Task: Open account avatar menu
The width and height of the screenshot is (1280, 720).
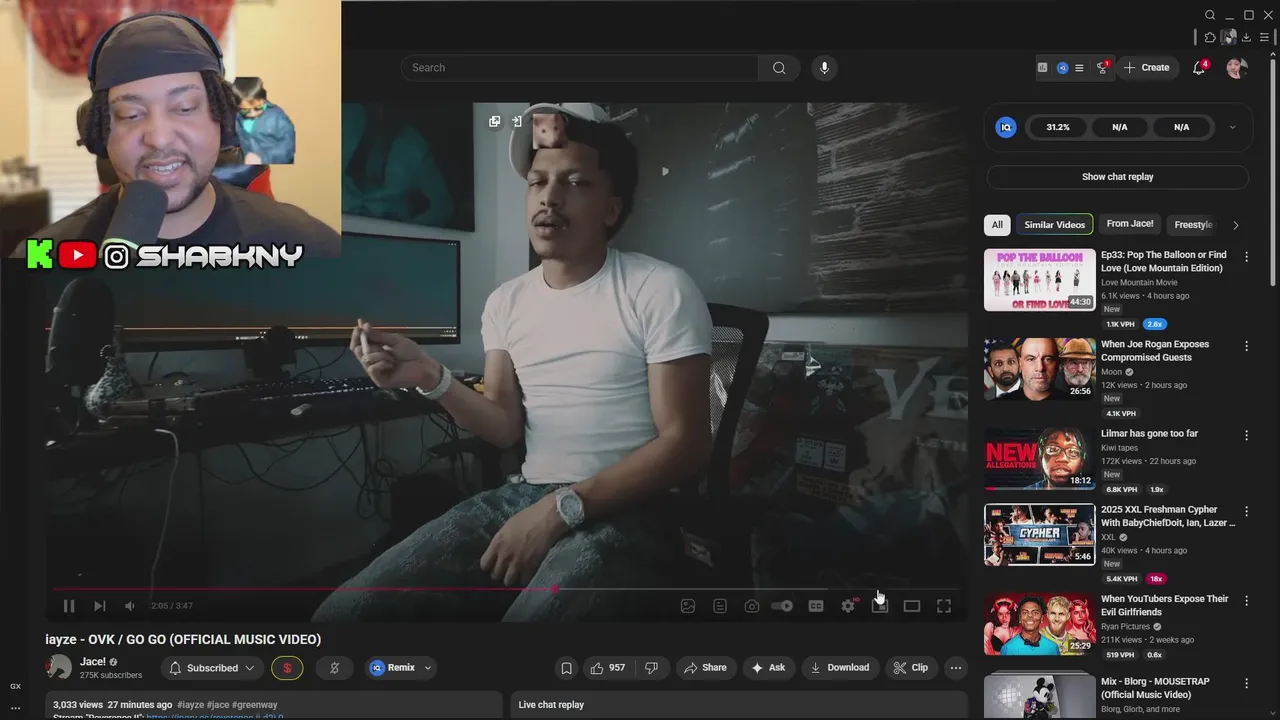Action: click(x=1237, y=68)
